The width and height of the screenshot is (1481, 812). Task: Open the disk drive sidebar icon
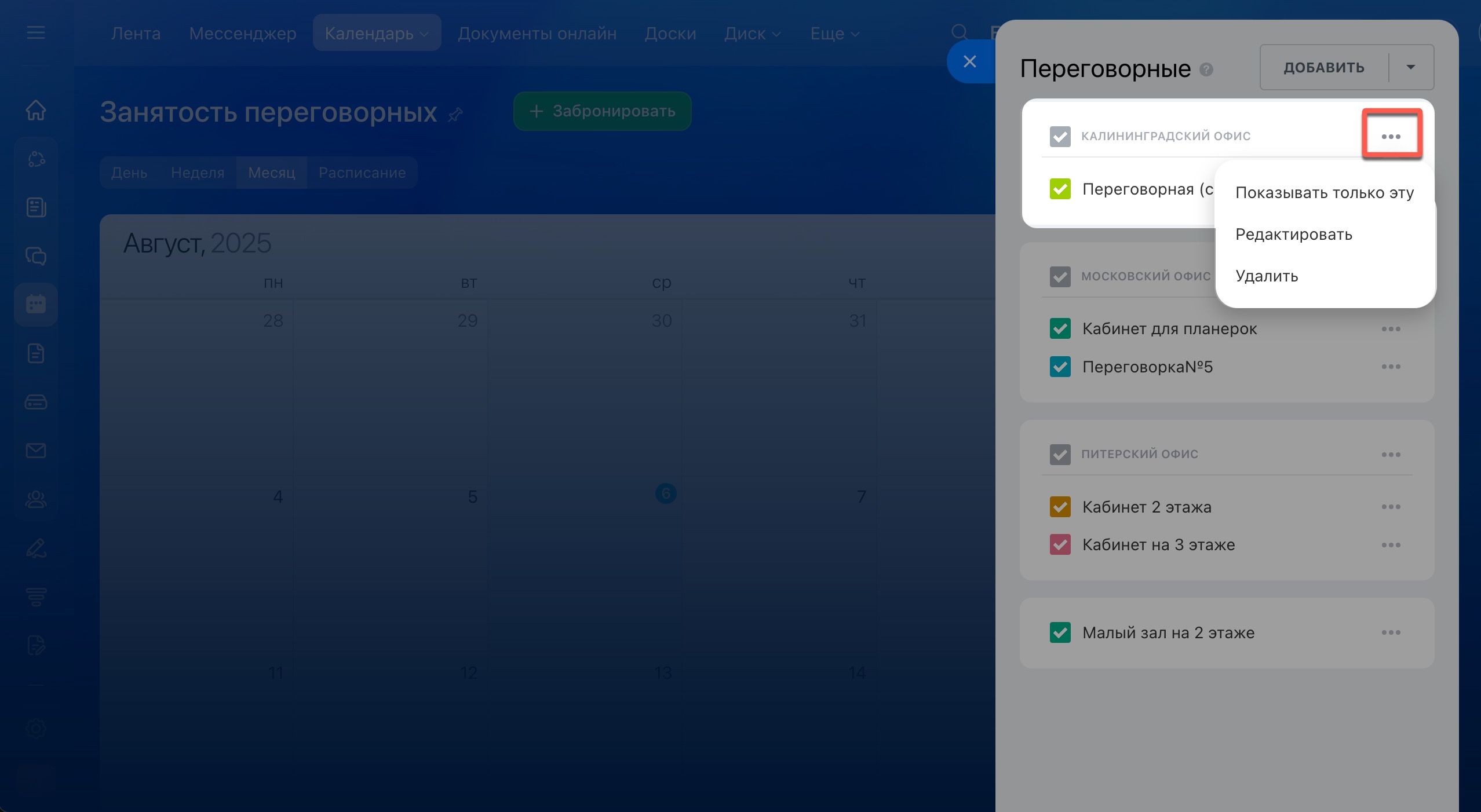(36, 401)
